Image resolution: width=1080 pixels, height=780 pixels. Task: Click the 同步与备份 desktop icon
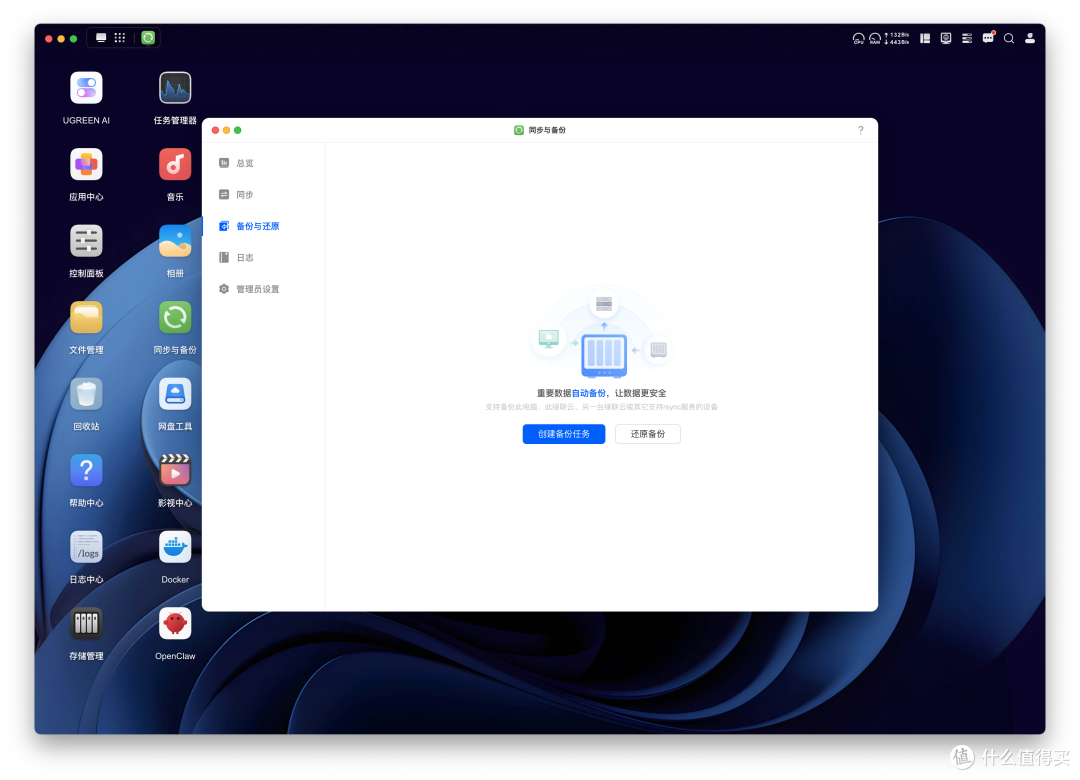(x=175, y=318)
